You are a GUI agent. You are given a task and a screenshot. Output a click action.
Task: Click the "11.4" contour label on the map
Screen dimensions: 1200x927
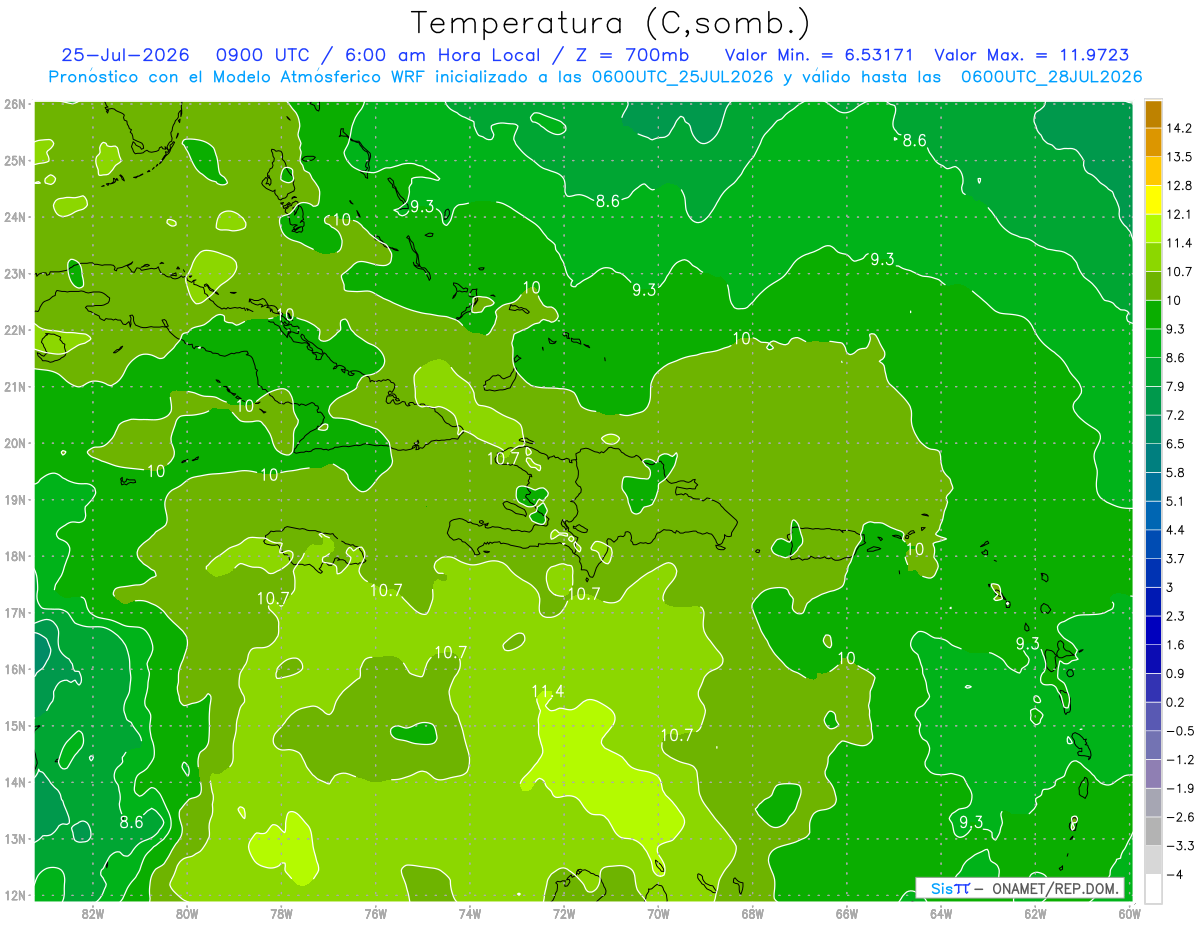(x=548, y=691)
